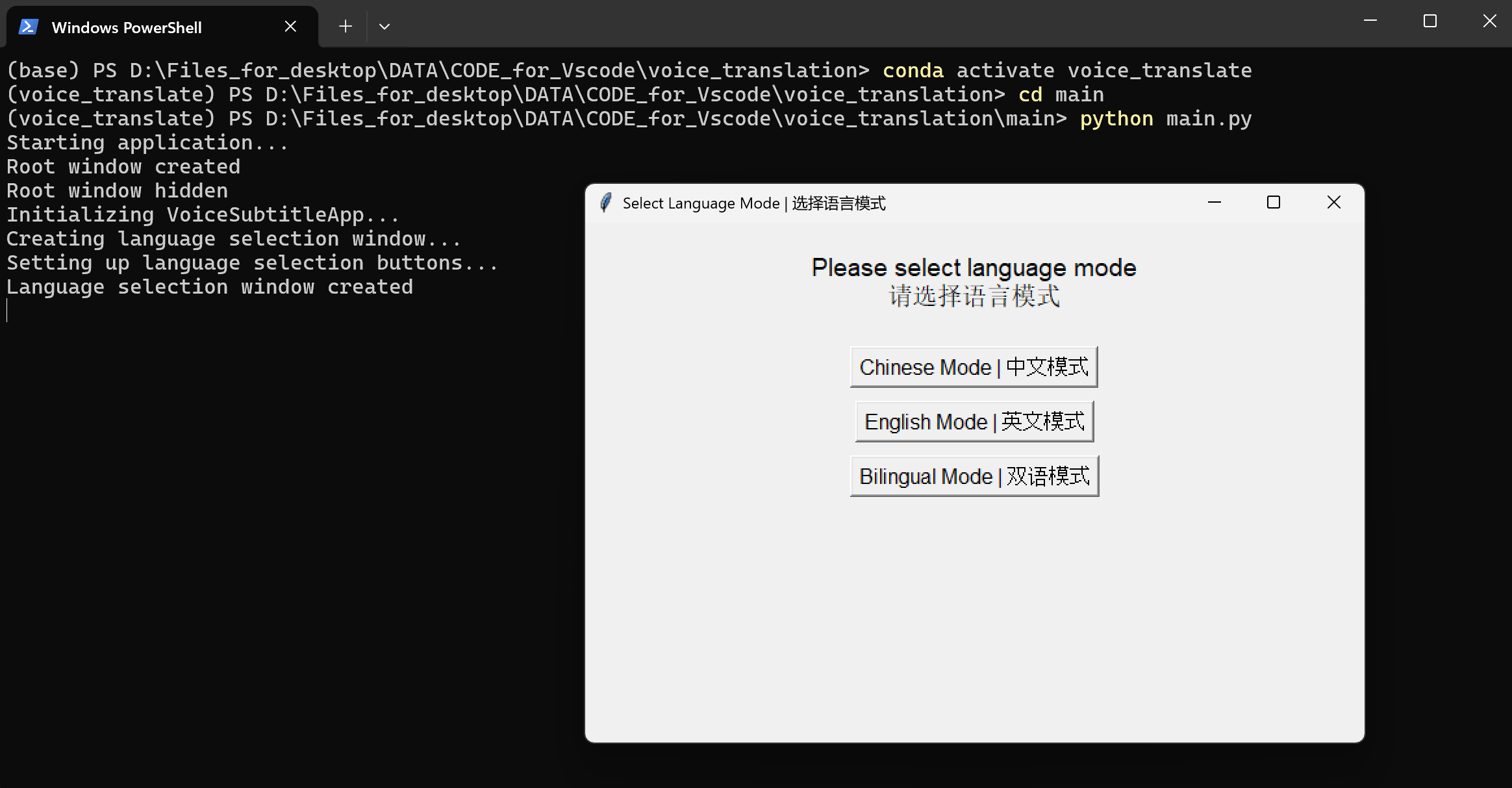Maximize the Windows Terminal window
1512x788 pixels.
click(x=1430, y=21)
